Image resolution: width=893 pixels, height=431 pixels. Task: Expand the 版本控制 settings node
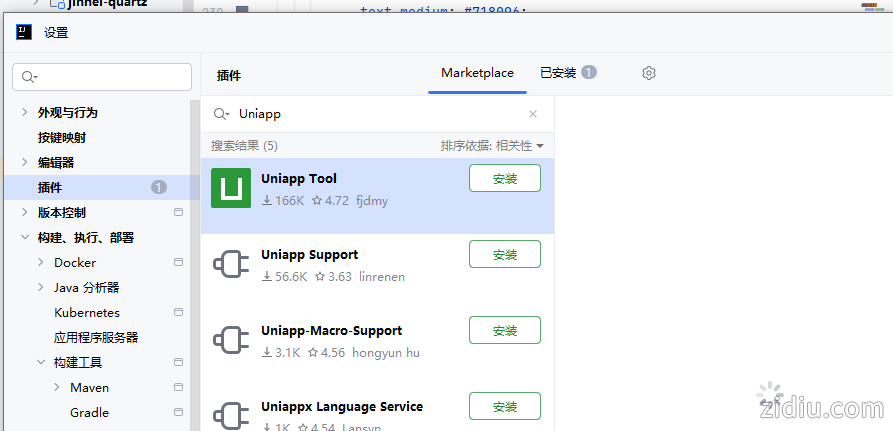click(24, 212)
